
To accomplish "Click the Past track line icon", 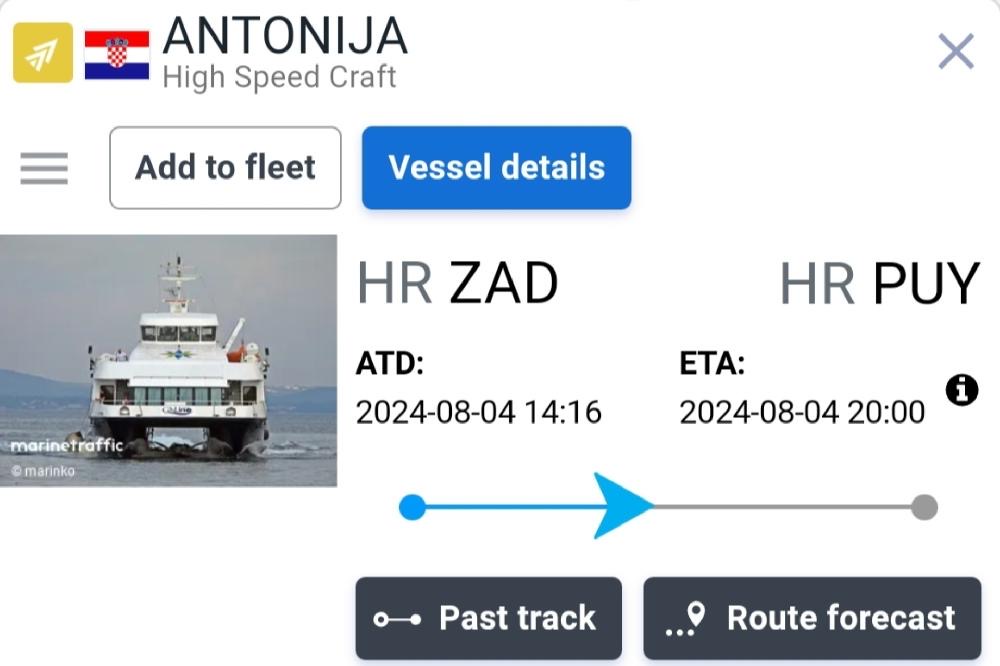I will (397, 619).
